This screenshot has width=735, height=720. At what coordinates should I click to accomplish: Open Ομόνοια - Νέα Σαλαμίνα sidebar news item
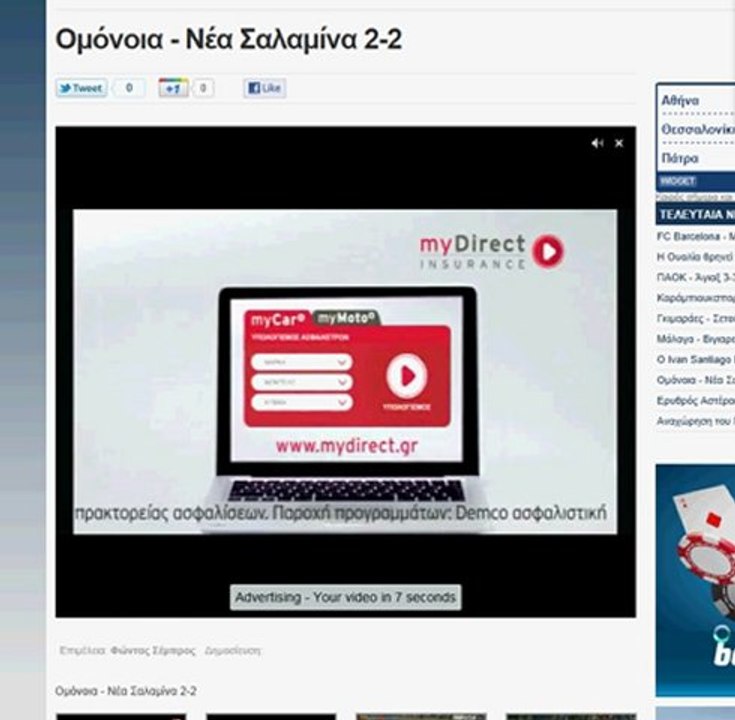[x=696, y=380]
